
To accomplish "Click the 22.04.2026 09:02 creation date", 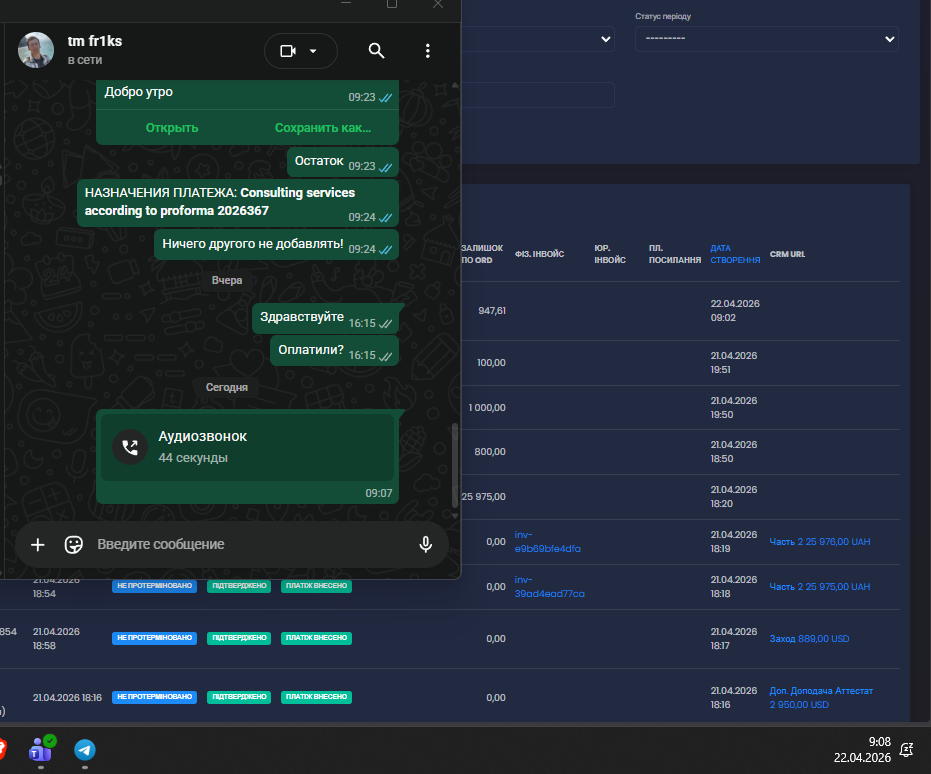I will [x=735, y=311].
